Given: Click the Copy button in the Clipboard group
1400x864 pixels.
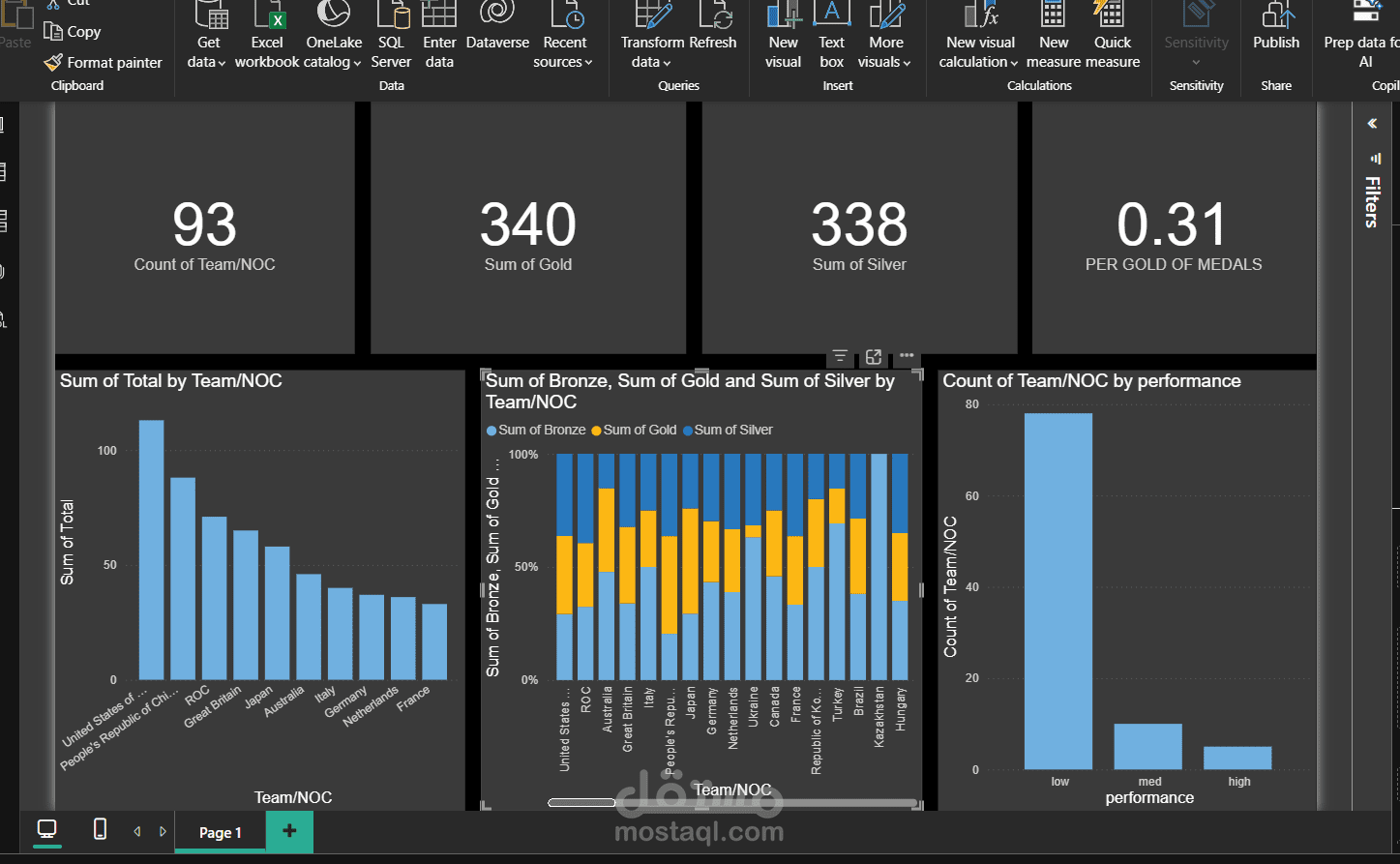Looking at the screenshot, I should click(x=73, y=31).
